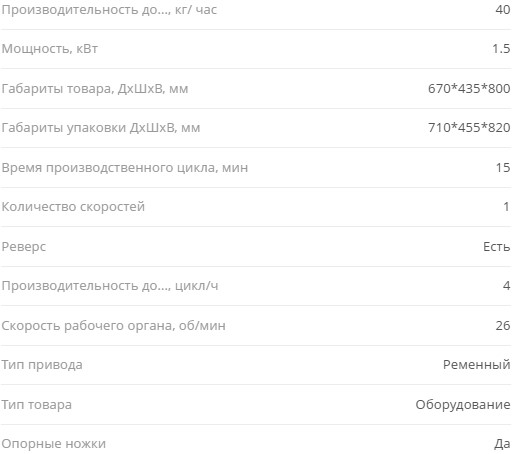Click the 'Количество скоростей' label
Screen dimensions: 516x454
pos(73,207)
